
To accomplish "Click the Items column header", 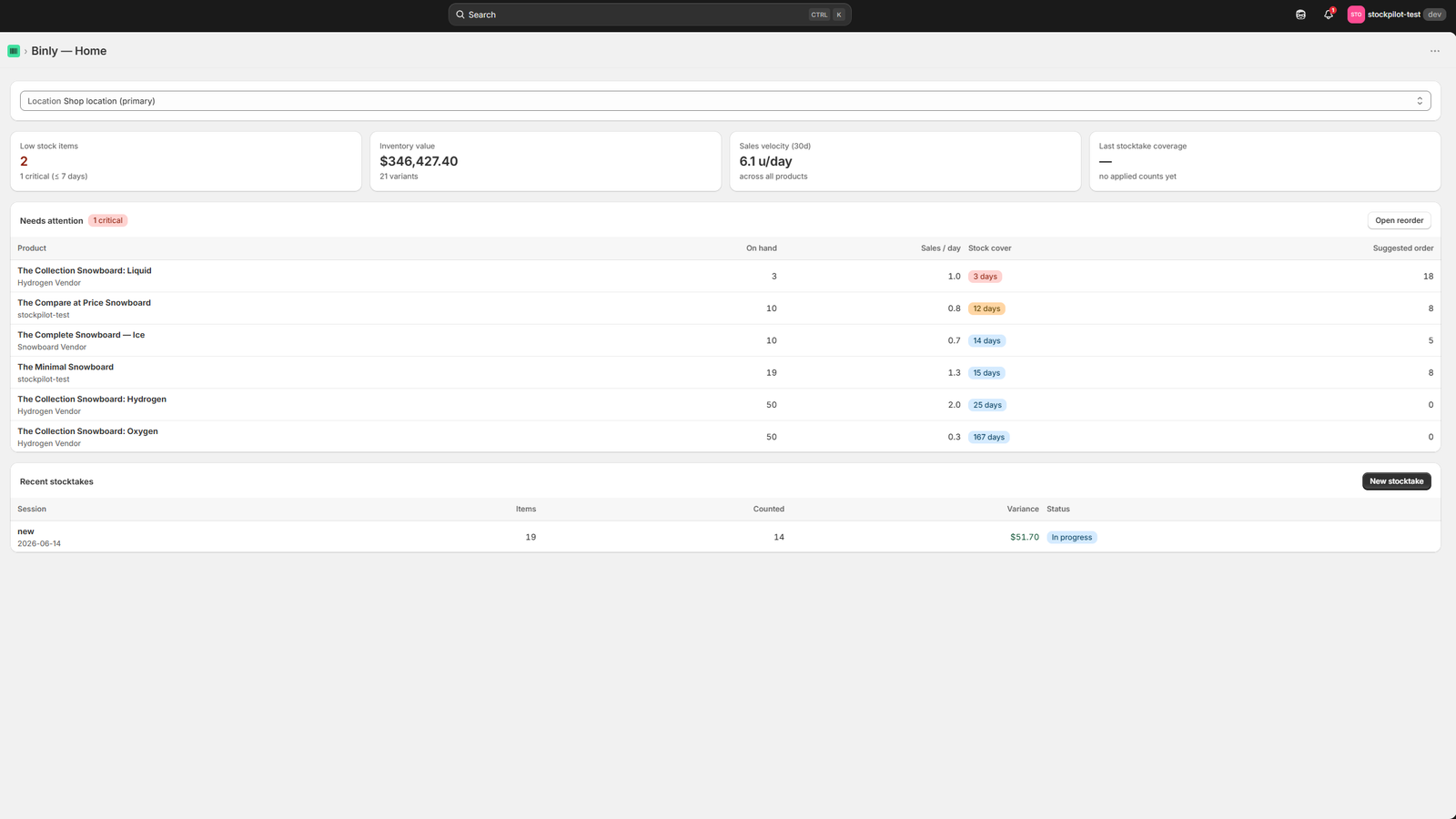I will tap(526, 510).
